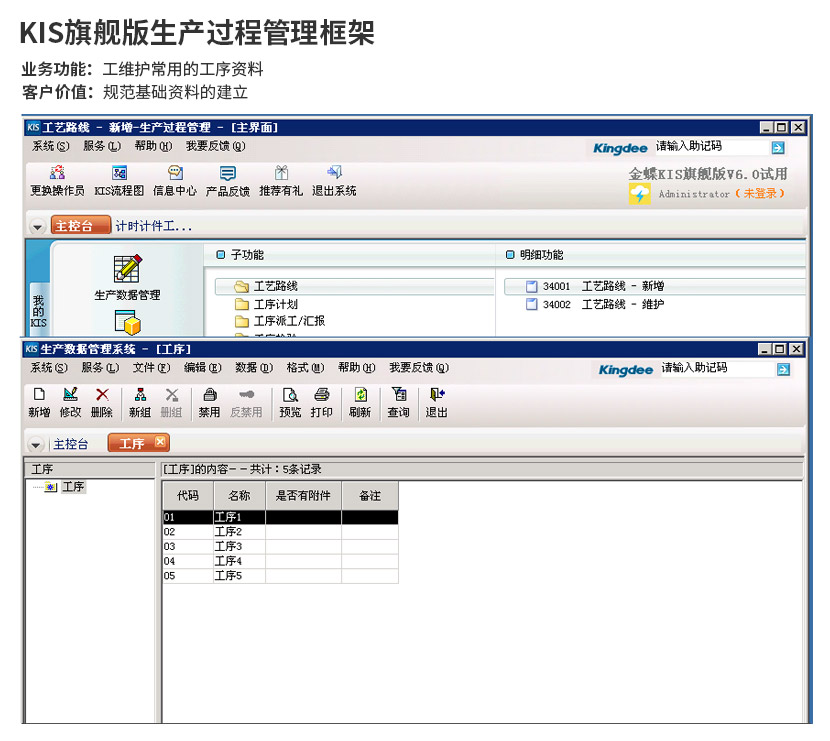
Task: Select the 工序计划 folder
Action: (275, 304)
